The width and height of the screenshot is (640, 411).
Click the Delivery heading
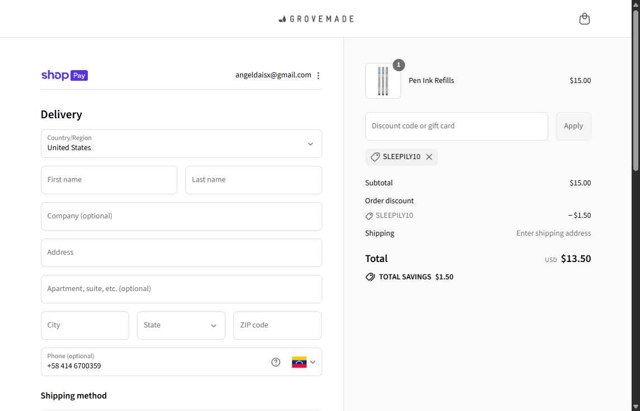tap(61, 115)
